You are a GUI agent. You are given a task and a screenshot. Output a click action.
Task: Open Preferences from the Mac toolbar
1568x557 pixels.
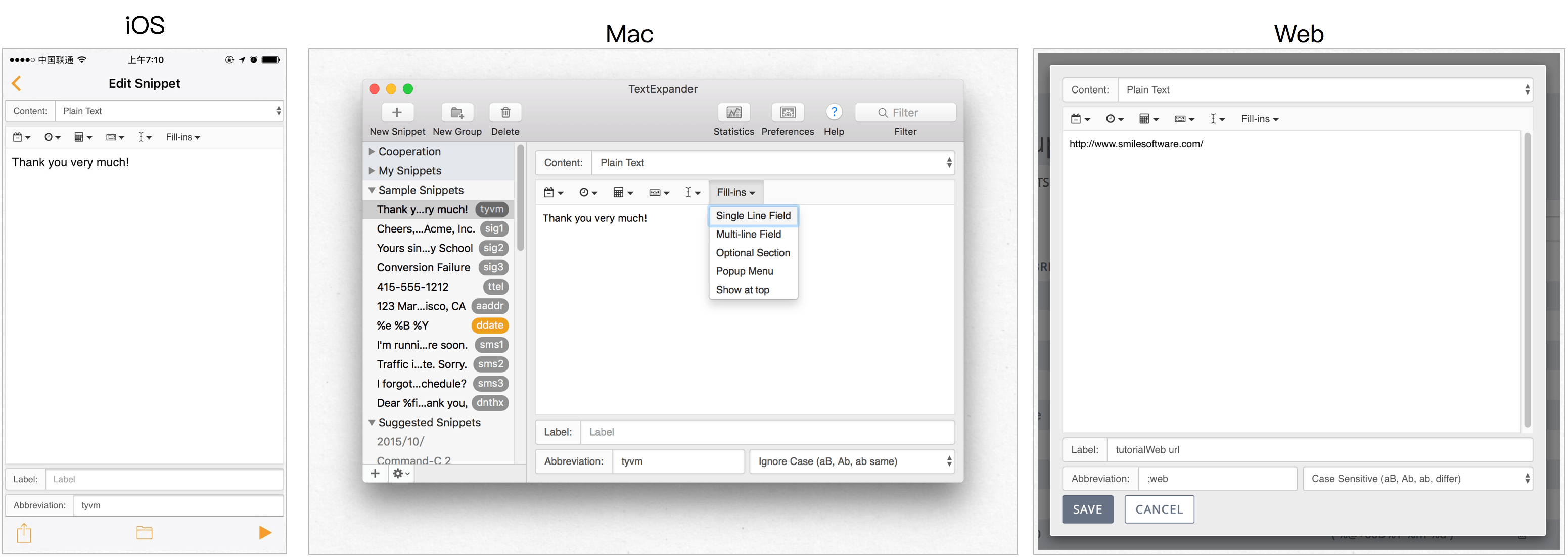pos(788,113)
